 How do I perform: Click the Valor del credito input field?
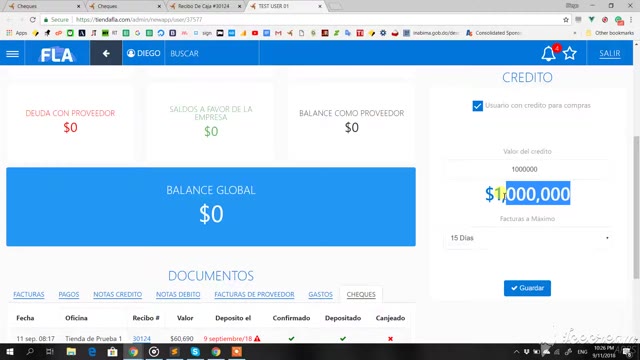click(527, 169)
